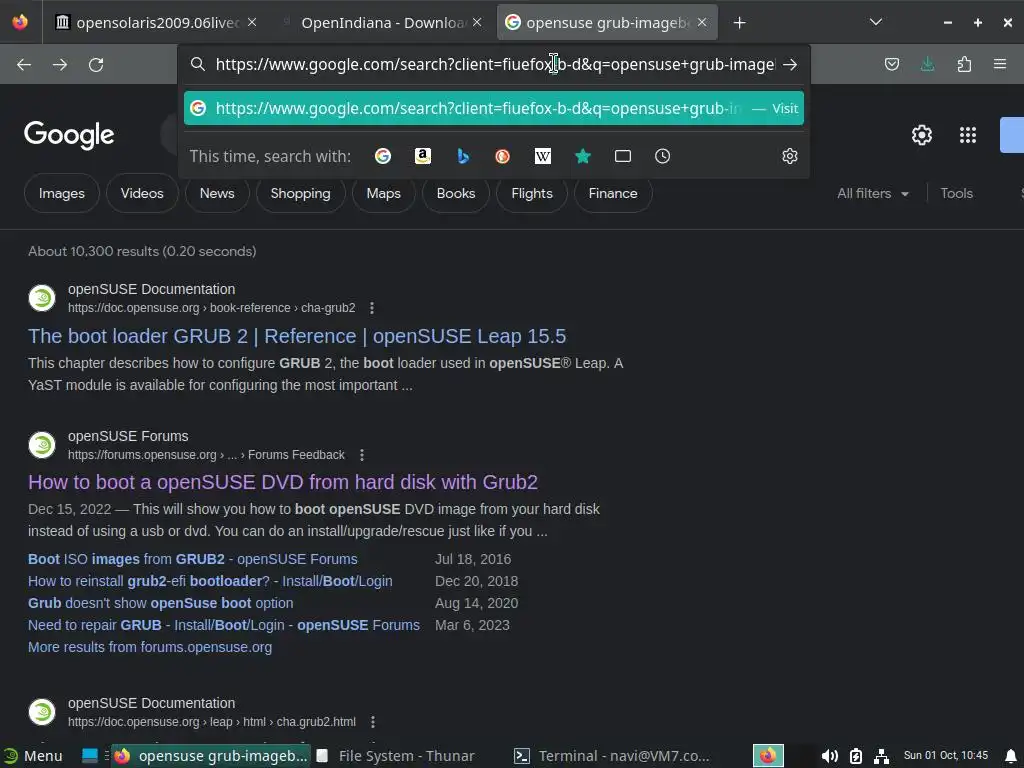
Task: Open options for openSUSE Forums result
Action: (362, 455)
